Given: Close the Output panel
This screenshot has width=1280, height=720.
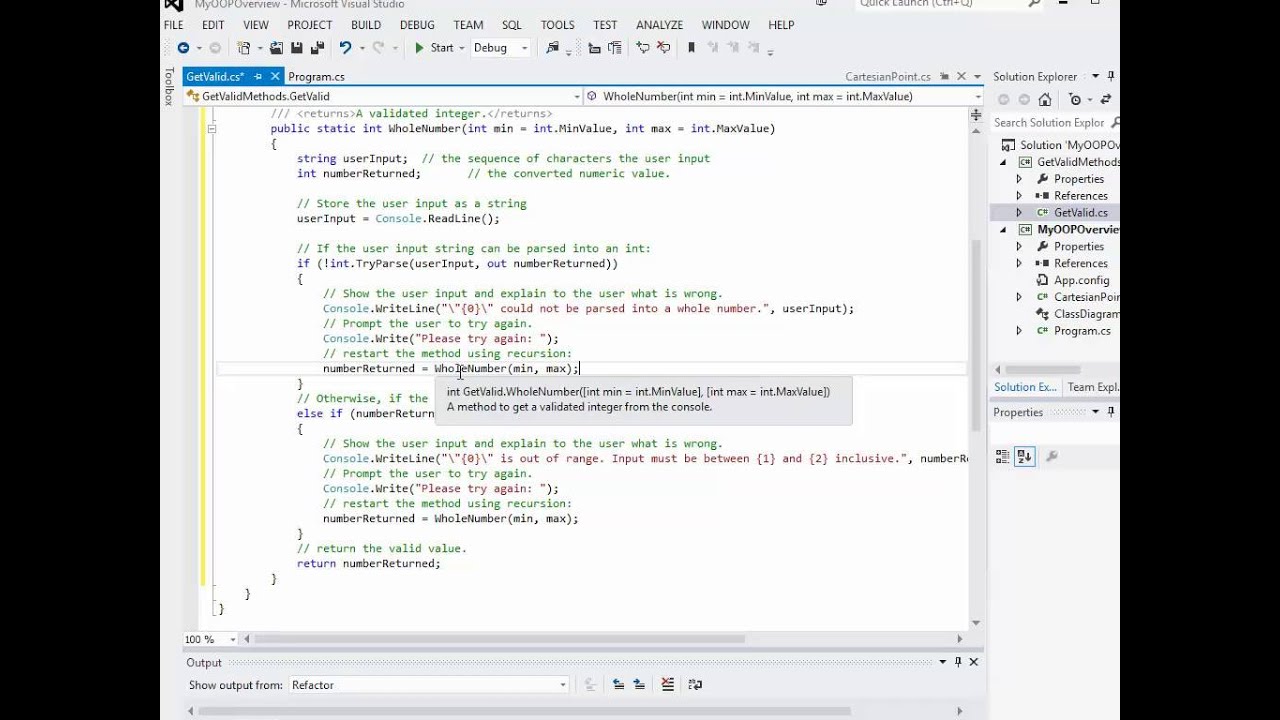Looking at the screenshot, I should click(x=974, y=662).
